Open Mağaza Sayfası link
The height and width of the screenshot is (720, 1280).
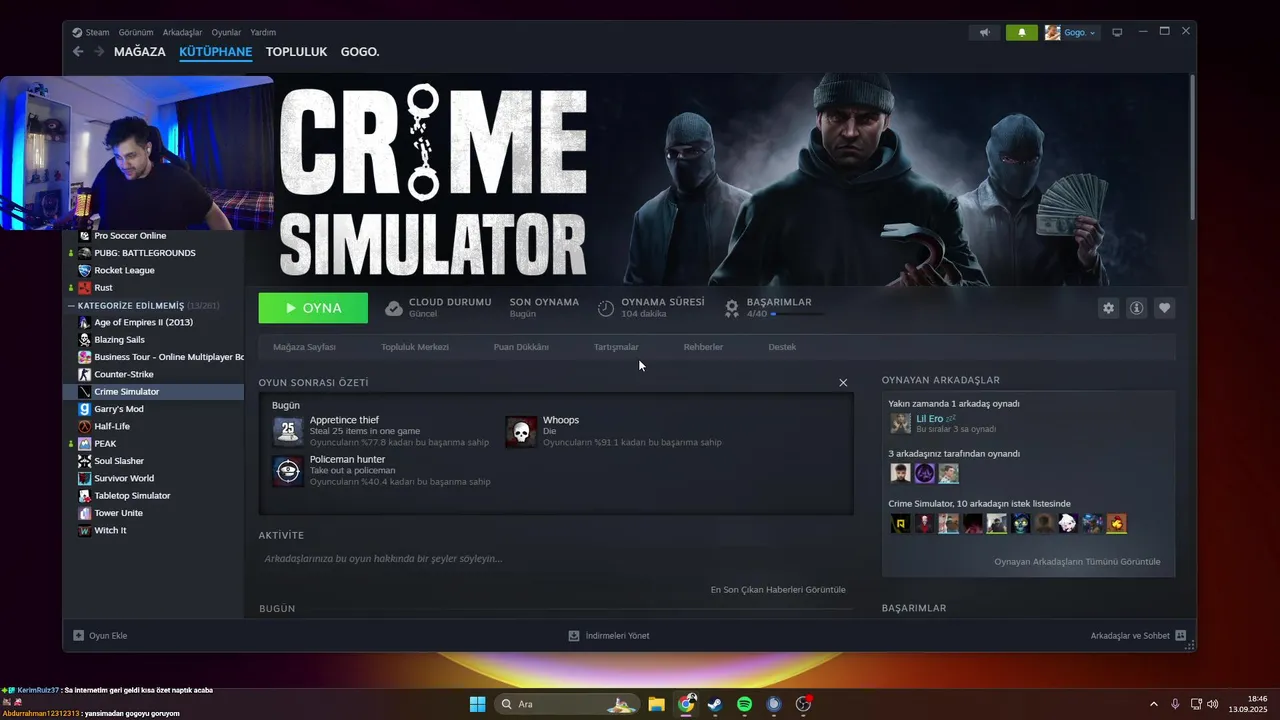(304, 347)
